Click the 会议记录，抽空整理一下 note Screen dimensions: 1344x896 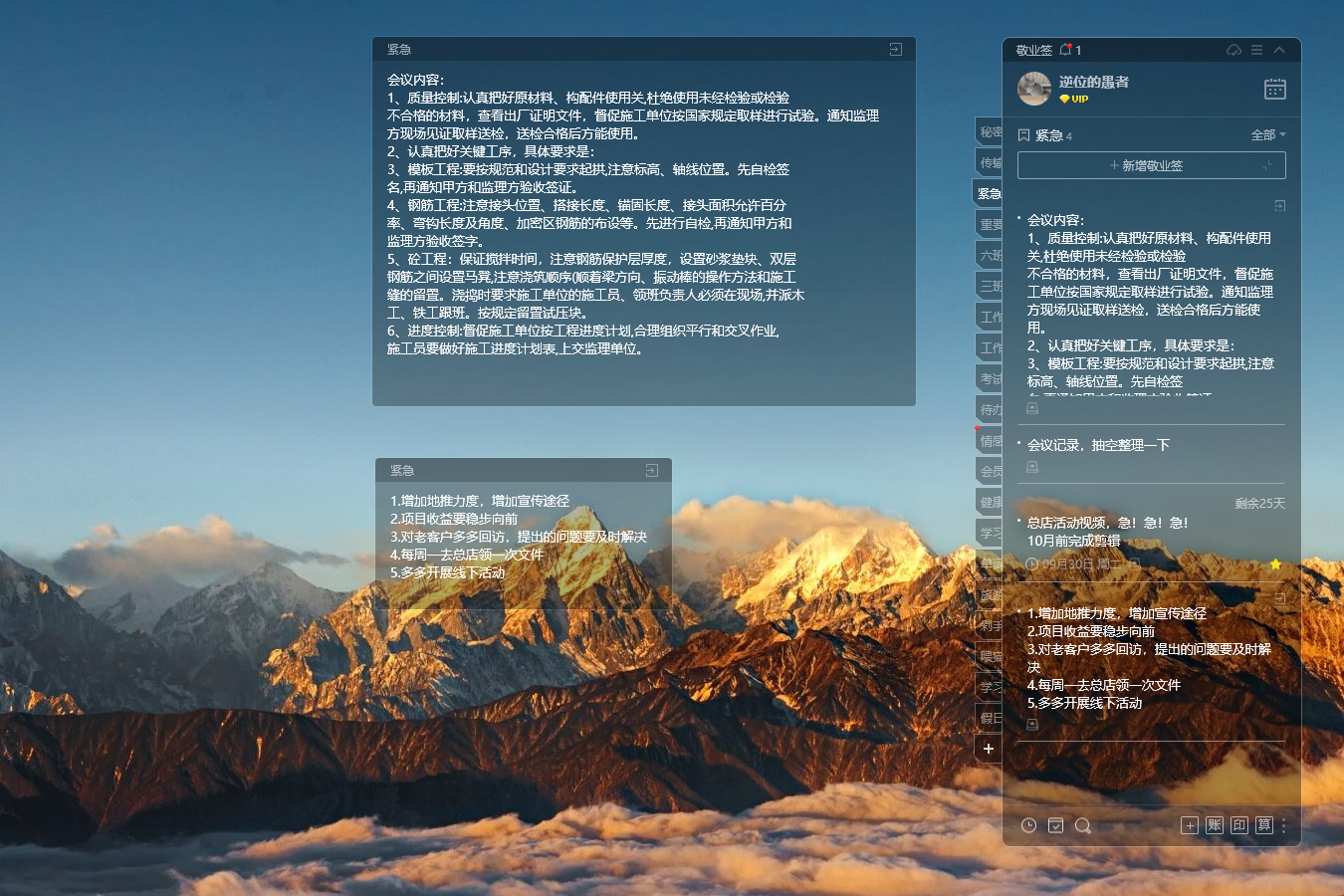click(x=1098, y=445)
